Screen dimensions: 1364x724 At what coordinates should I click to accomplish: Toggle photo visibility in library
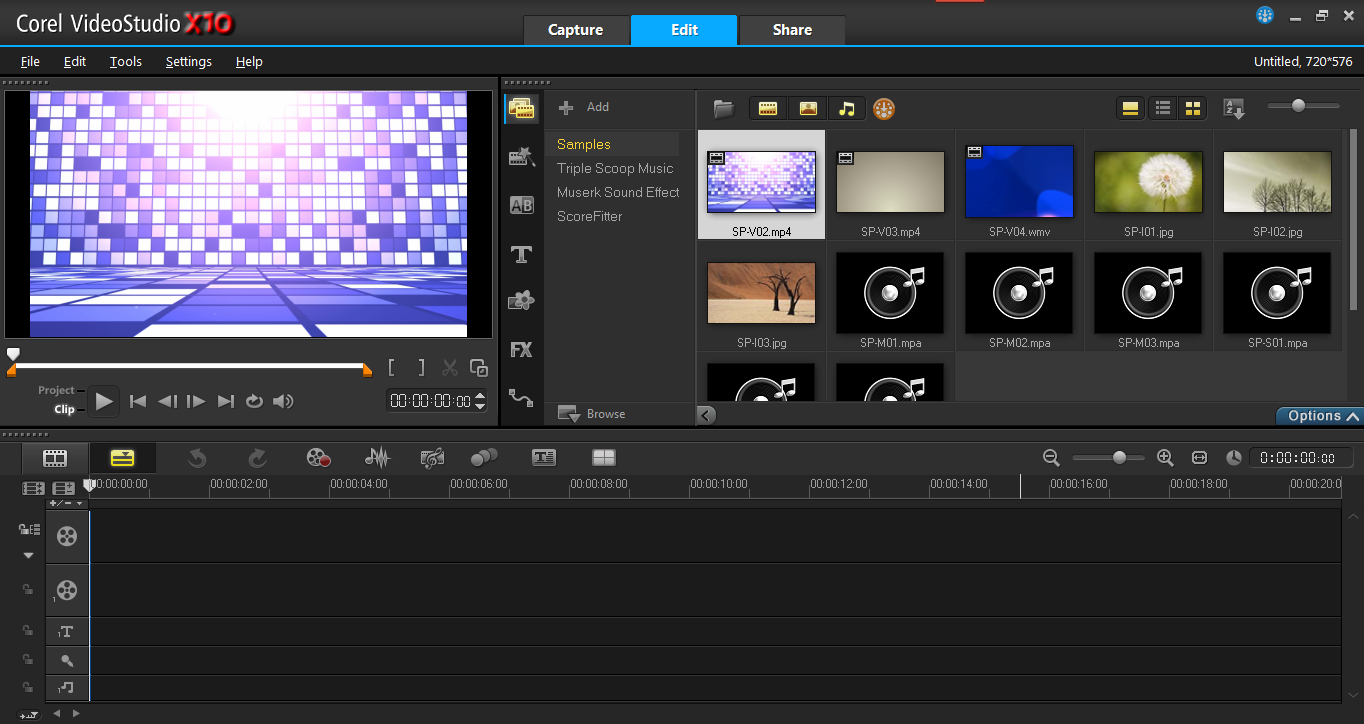[x=808, y=109]
